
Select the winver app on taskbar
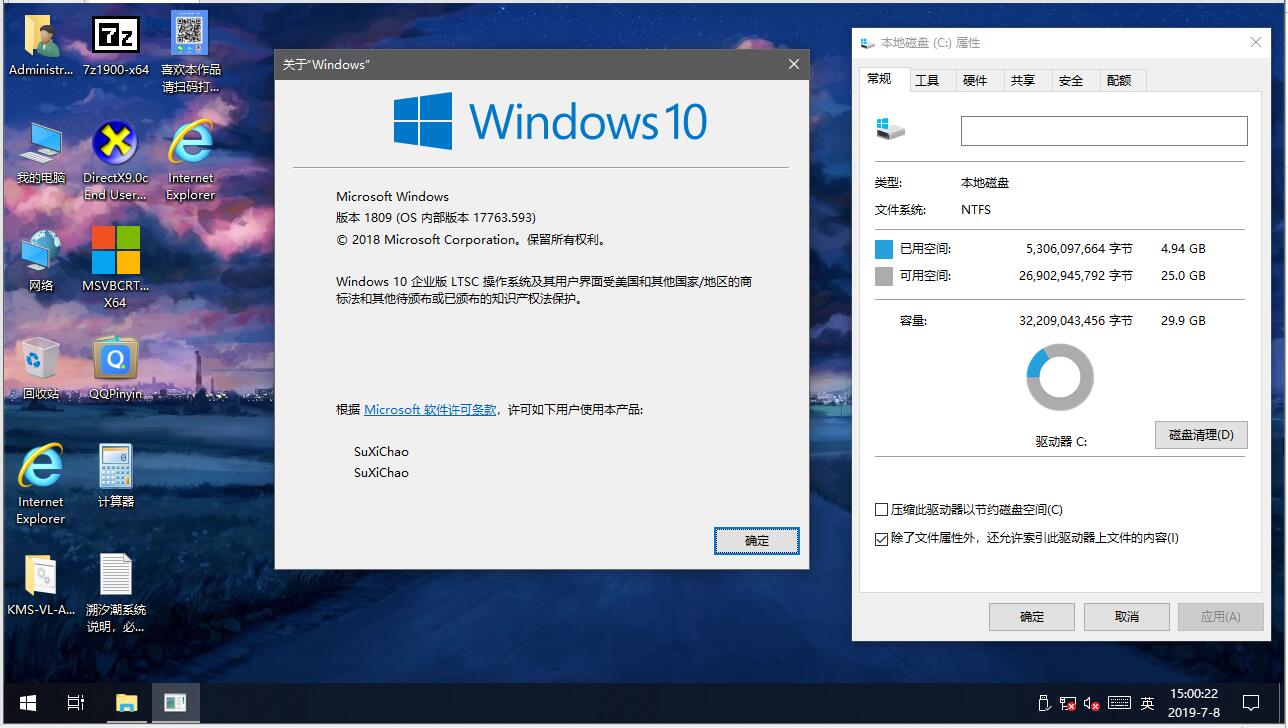175,703
